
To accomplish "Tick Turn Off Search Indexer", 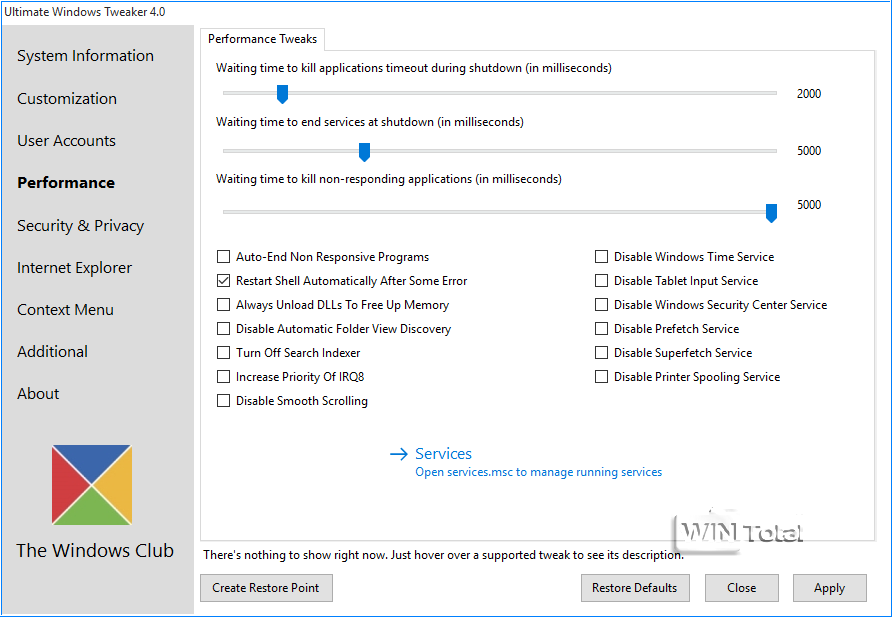I will (x=224, y=353).
